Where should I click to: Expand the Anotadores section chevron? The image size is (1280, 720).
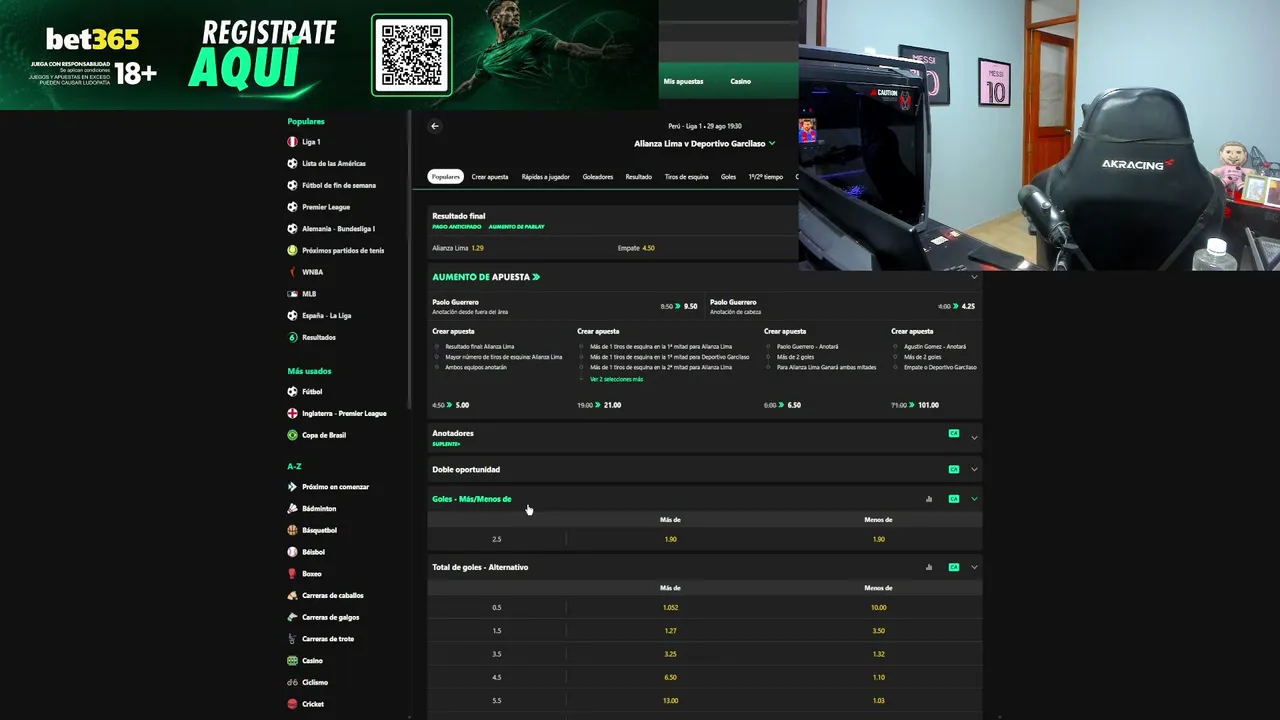[974, 437]
